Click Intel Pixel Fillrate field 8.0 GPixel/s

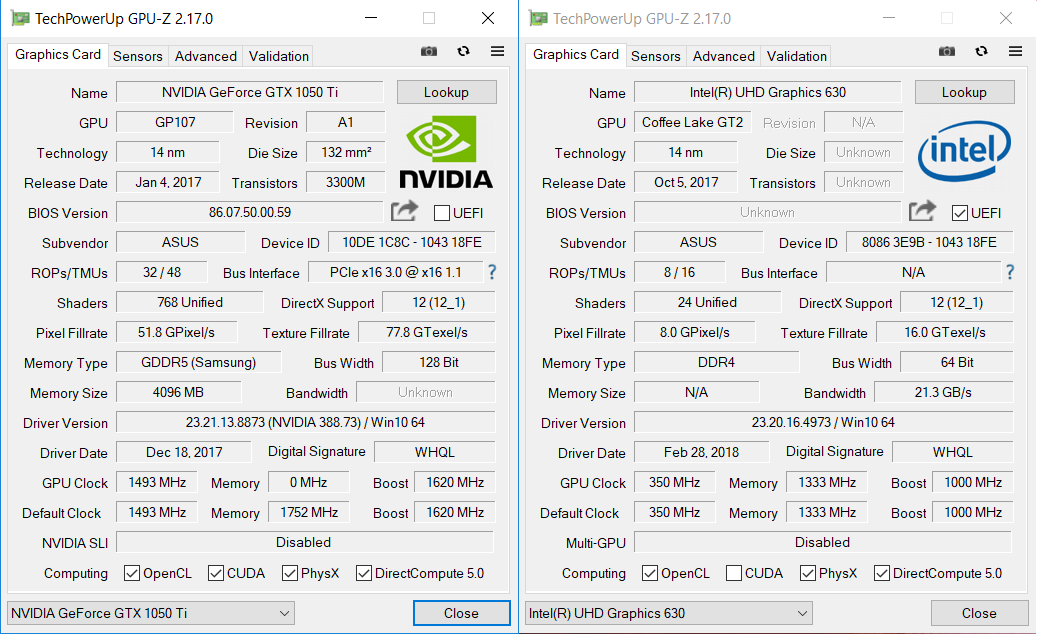pyautogui.click(x=694, y=332)
